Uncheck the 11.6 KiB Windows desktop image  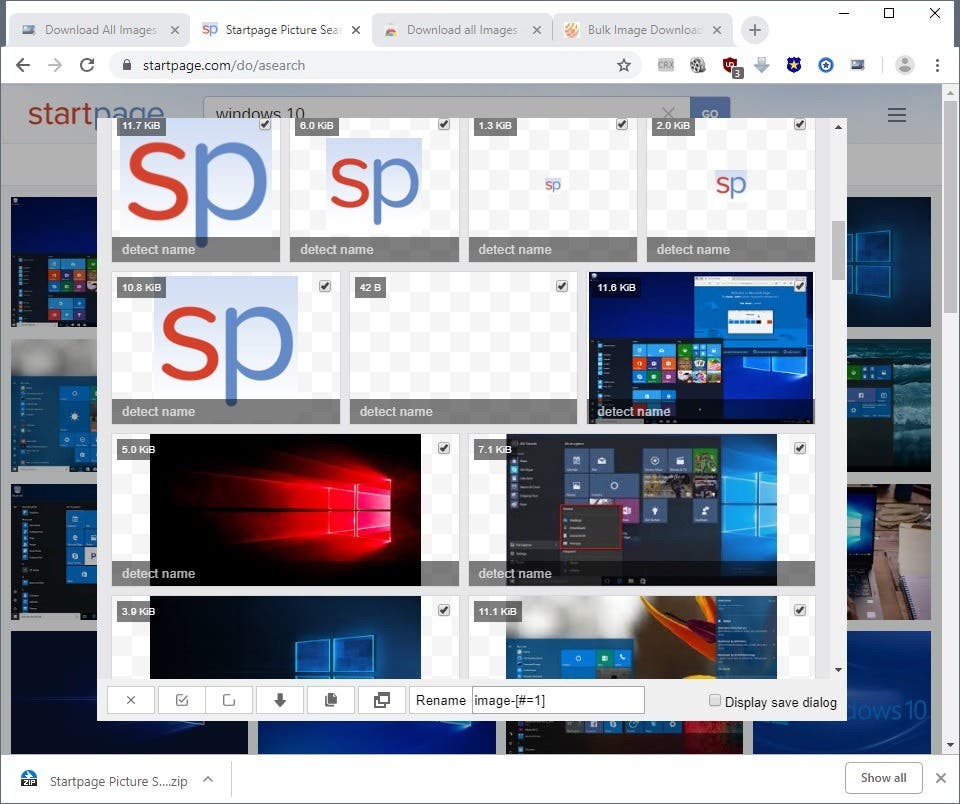800,286
